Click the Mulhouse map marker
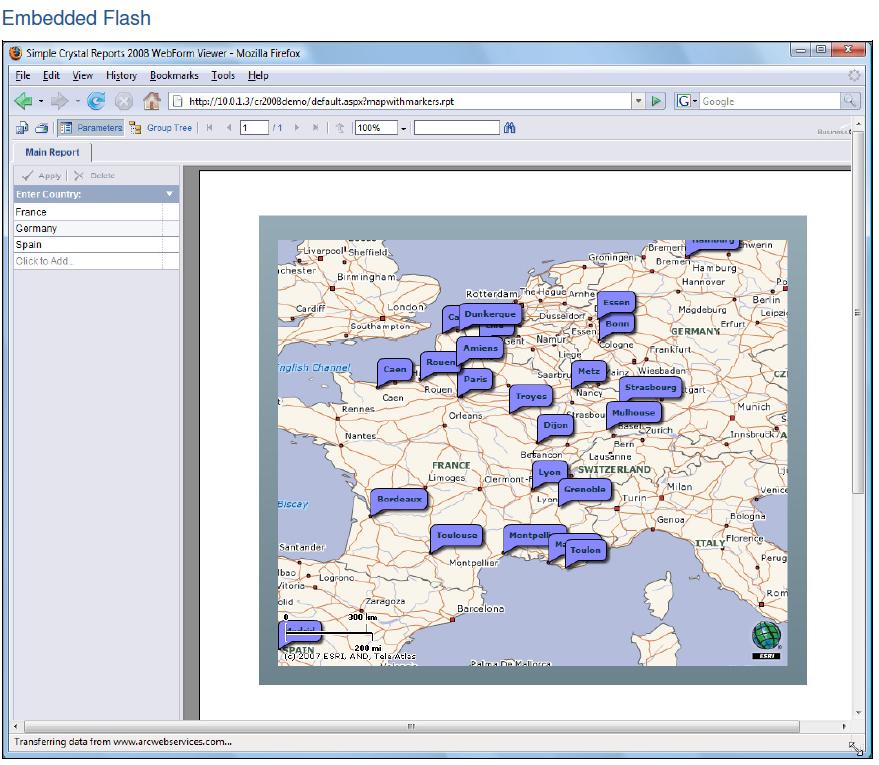Screen dimensions: 879x765 click(633, 412)
